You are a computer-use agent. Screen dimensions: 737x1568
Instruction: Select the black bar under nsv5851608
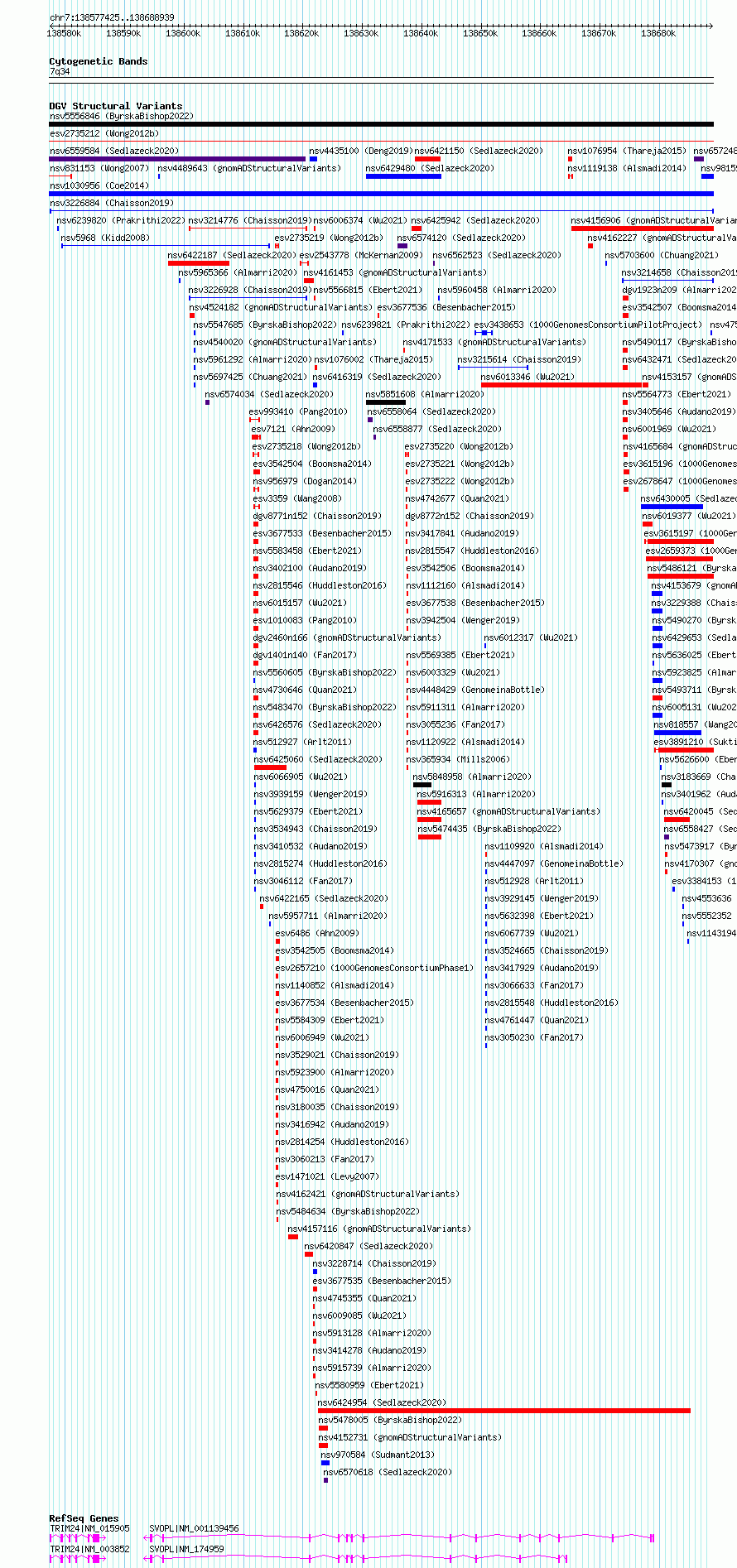[386, 402]
